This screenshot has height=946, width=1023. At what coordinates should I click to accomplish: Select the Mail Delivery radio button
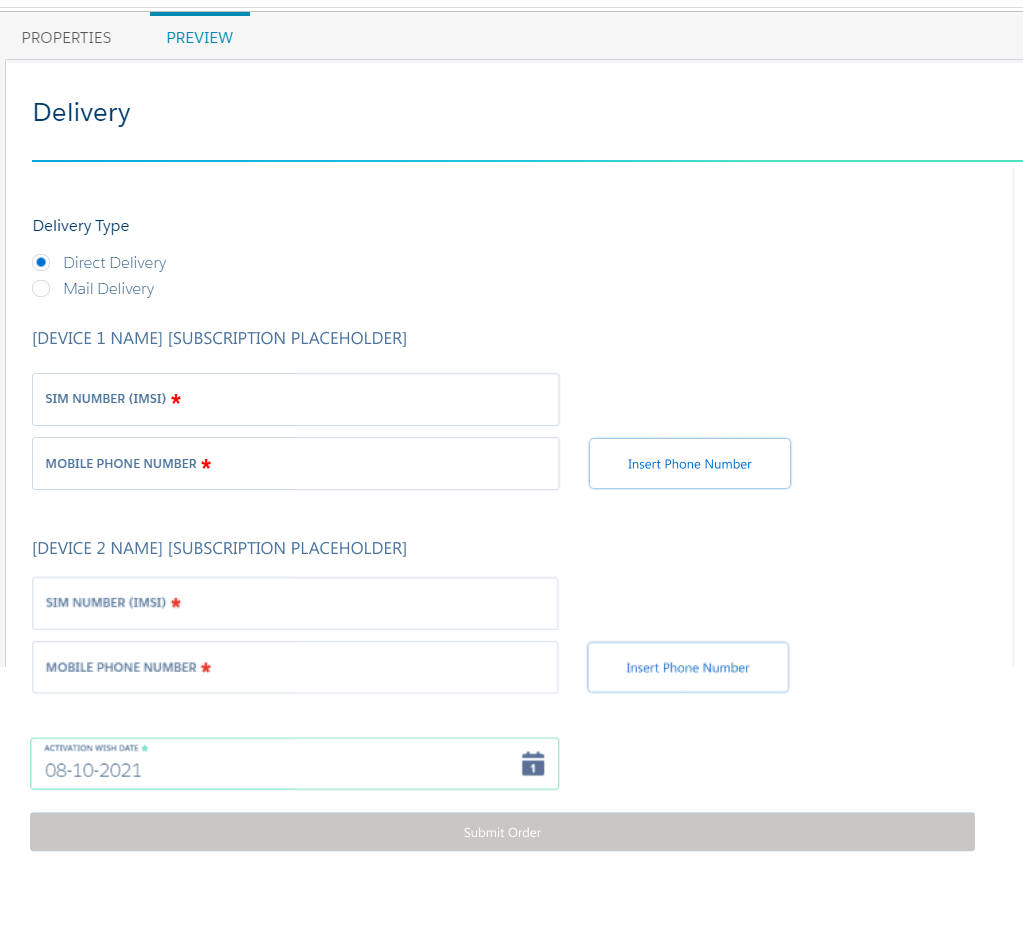[x=41, y=288]
